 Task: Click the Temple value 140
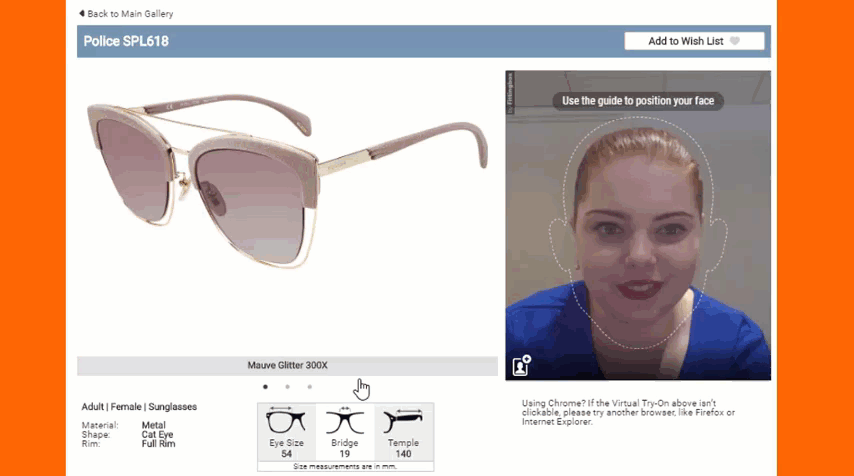pyautogui.click(x=403, y=454)
